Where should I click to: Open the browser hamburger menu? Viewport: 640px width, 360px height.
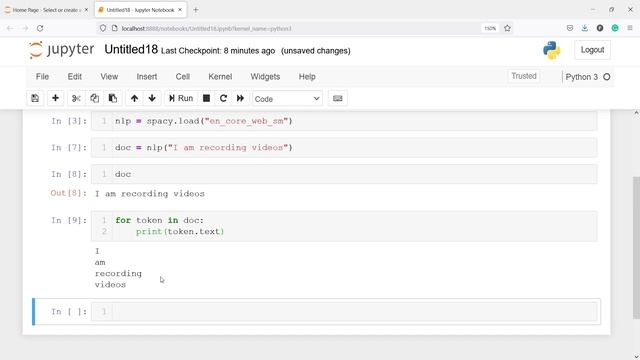(x=630, y=28)
